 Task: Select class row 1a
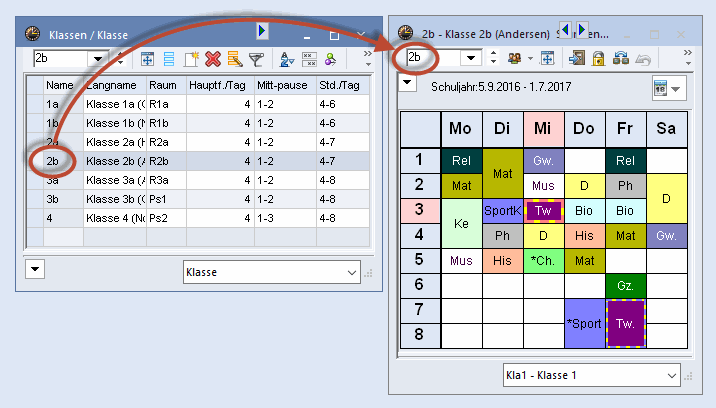click(198, 104)
